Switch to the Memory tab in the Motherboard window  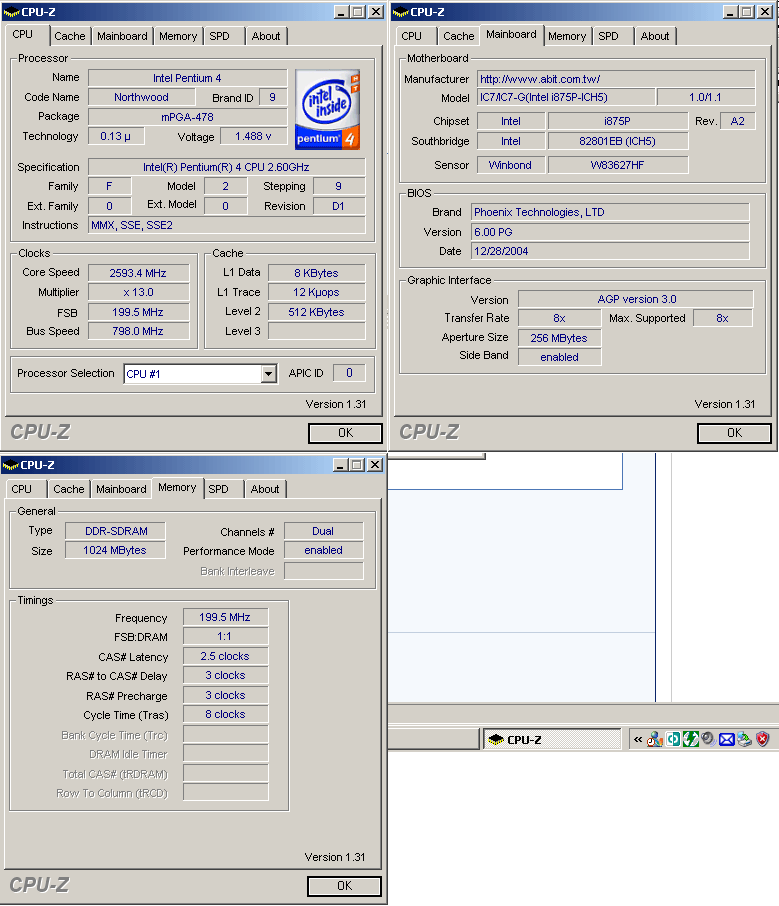[x=567, y=36]
